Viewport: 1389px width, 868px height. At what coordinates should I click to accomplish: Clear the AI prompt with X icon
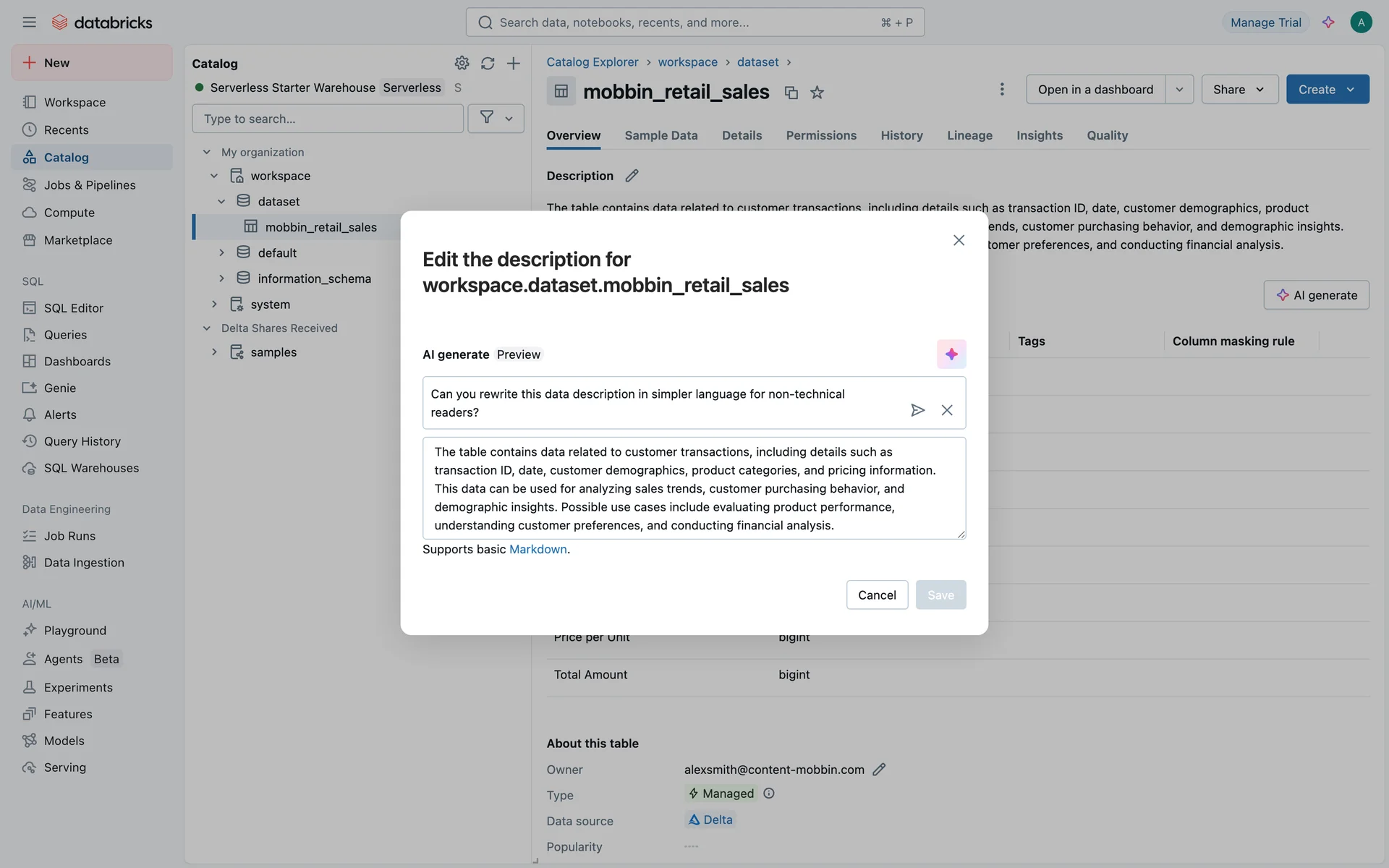tap(946, 410)
